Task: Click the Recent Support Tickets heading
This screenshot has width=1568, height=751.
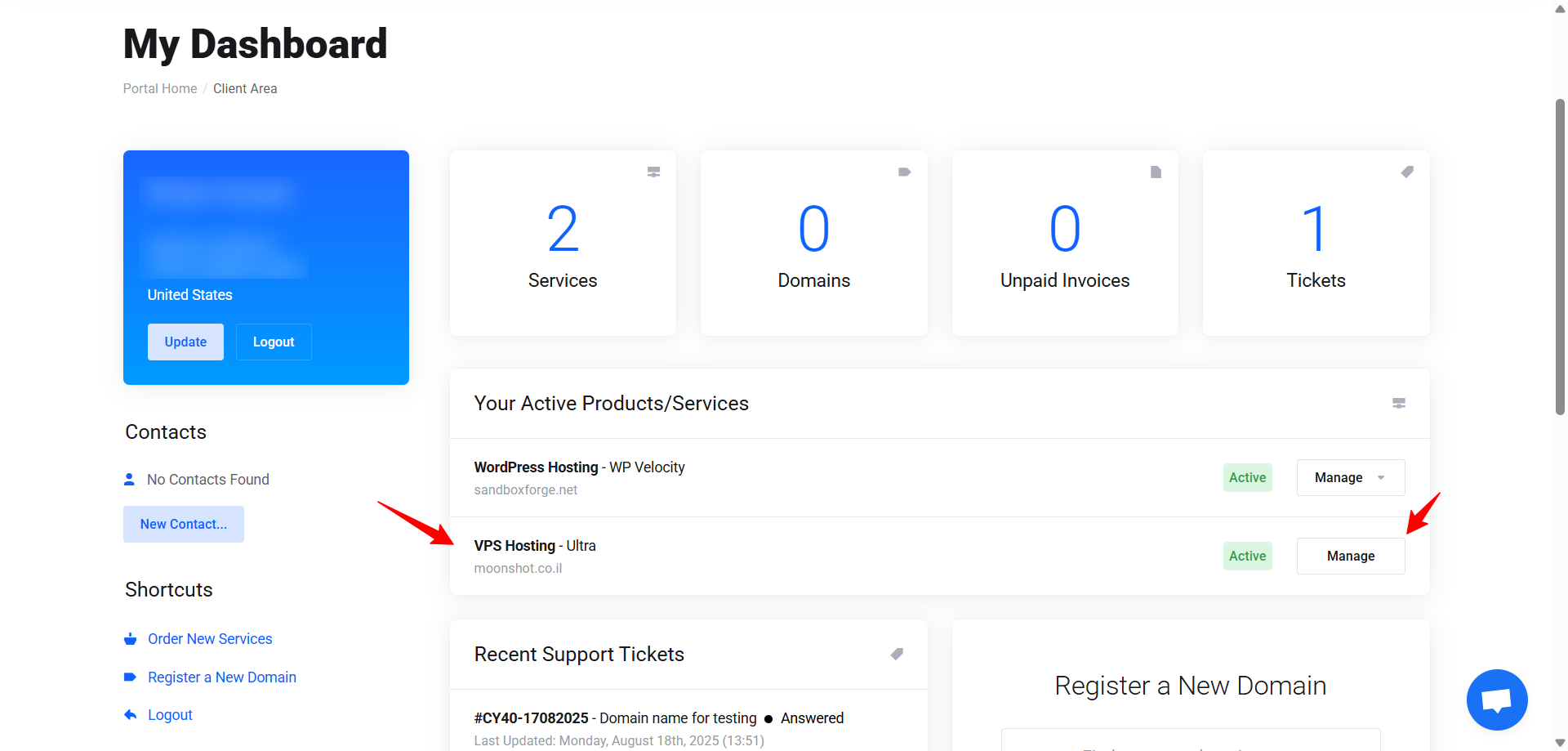Action: 579,654
